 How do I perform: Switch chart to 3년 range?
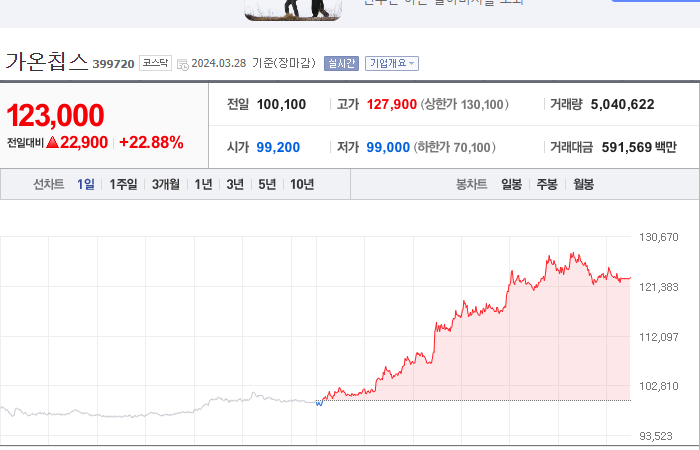click(235, 184)
